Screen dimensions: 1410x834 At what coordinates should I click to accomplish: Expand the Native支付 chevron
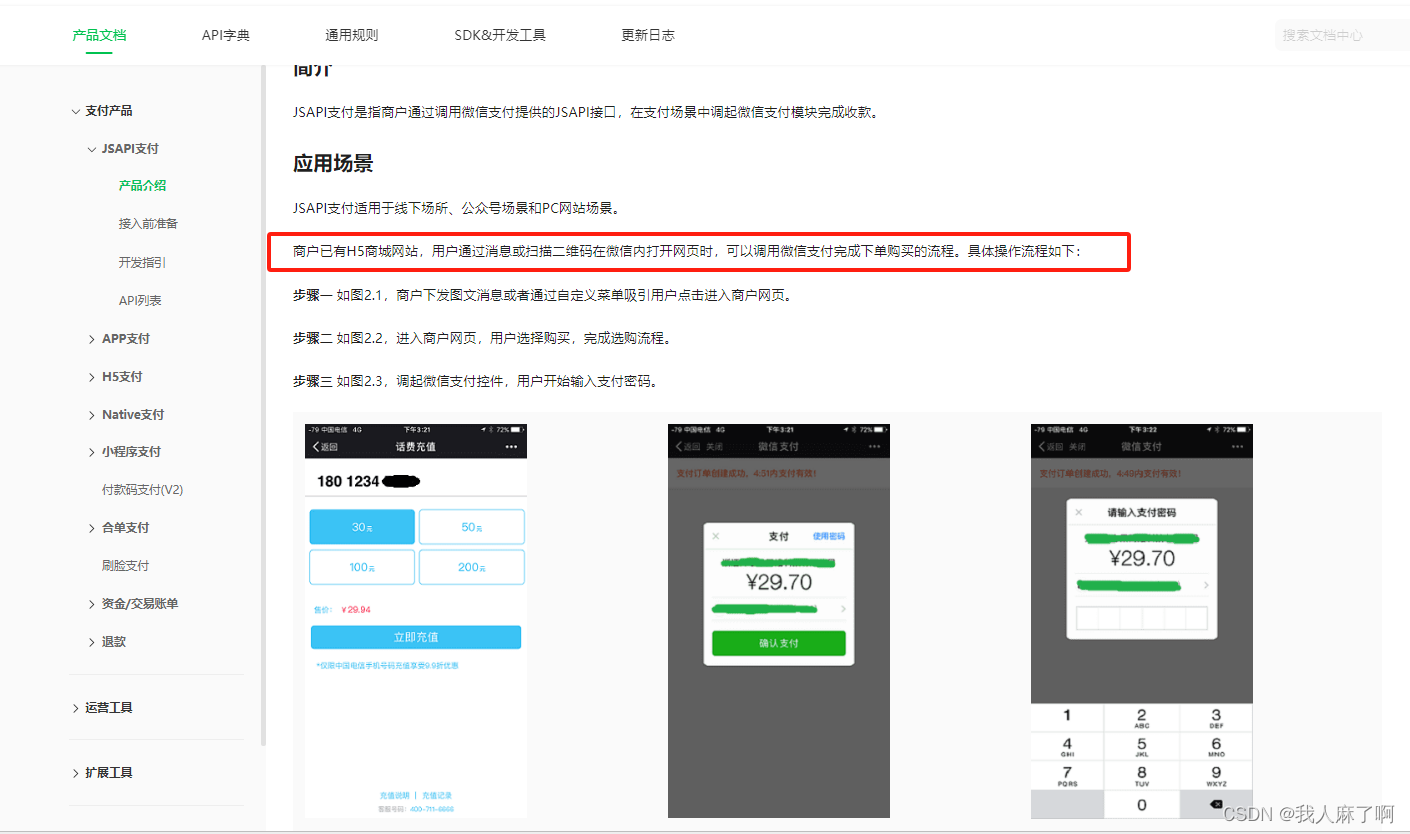click(x=92, y=415)
